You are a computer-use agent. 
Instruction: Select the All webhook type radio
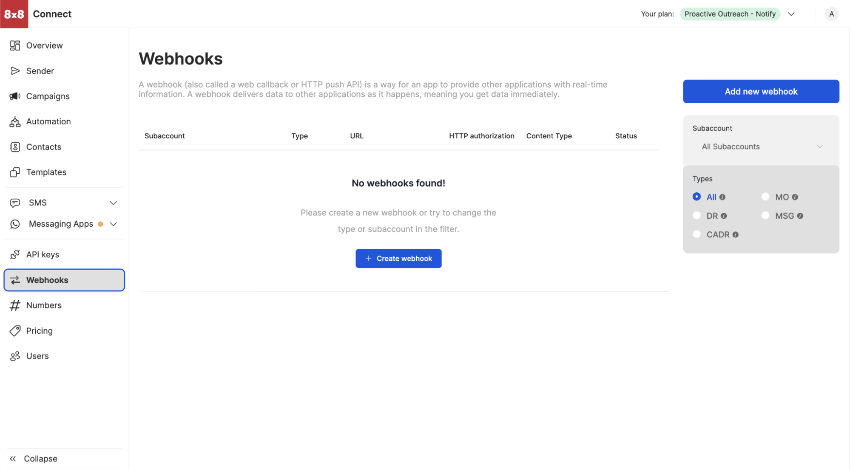[697, 197]
